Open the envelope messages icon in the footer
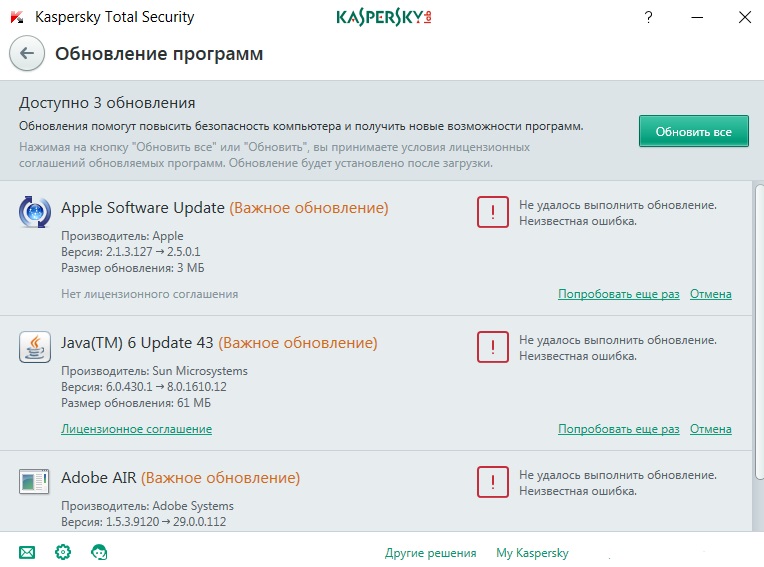Viewport: 764px width, 567px height. 27,552
